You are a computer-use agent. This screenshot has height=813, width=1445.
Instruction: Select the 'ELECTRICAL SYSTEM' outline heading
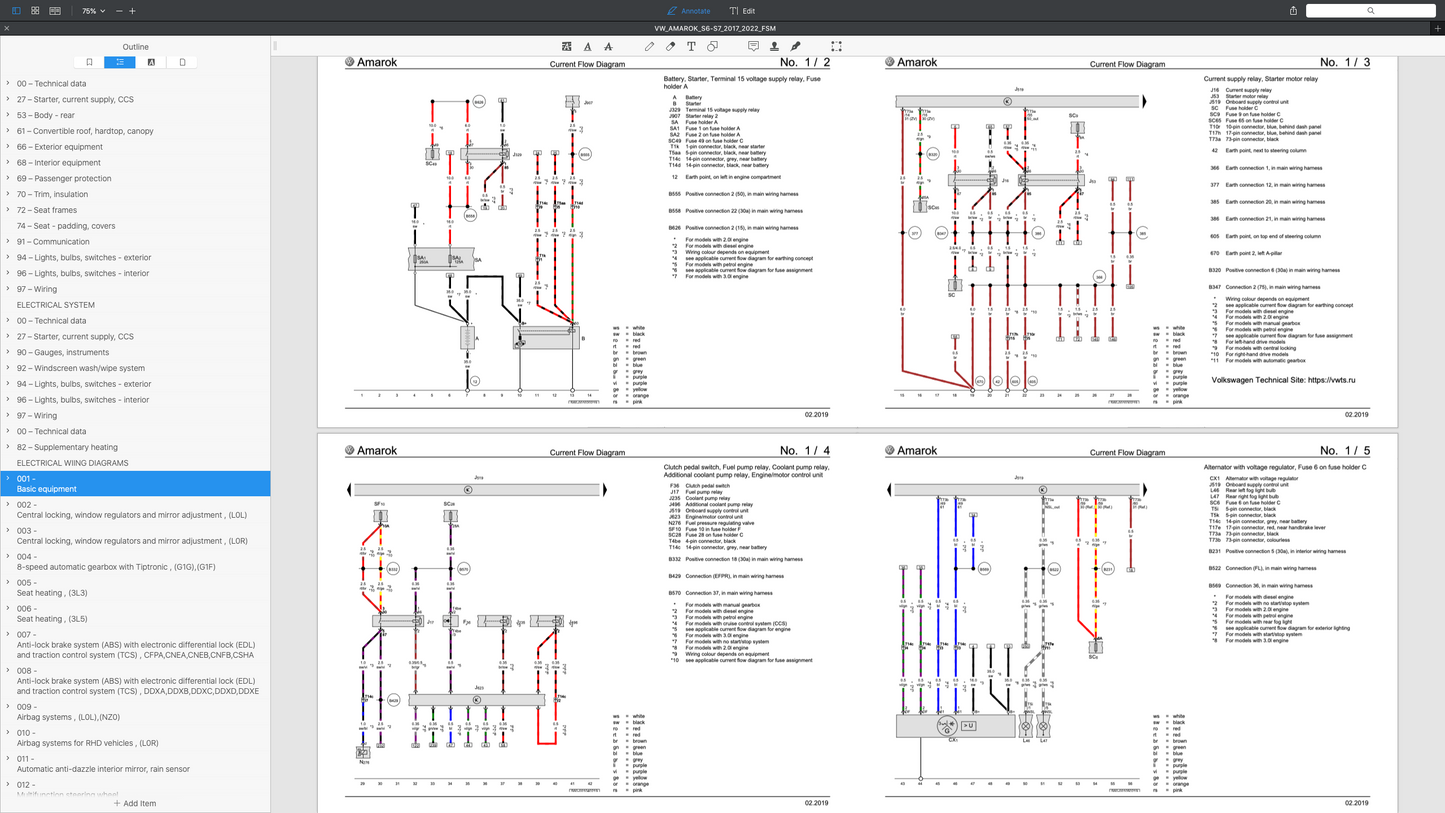(x=56, y=305)
